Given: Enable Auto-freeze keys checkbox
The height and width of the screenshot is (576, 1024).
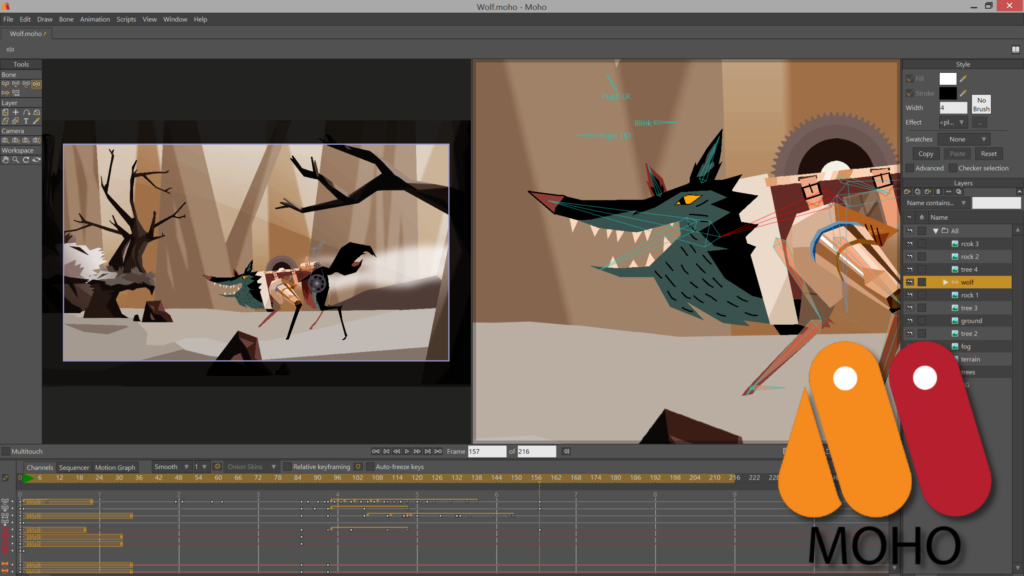Looking at the screenshot, I should coord(370,467).
